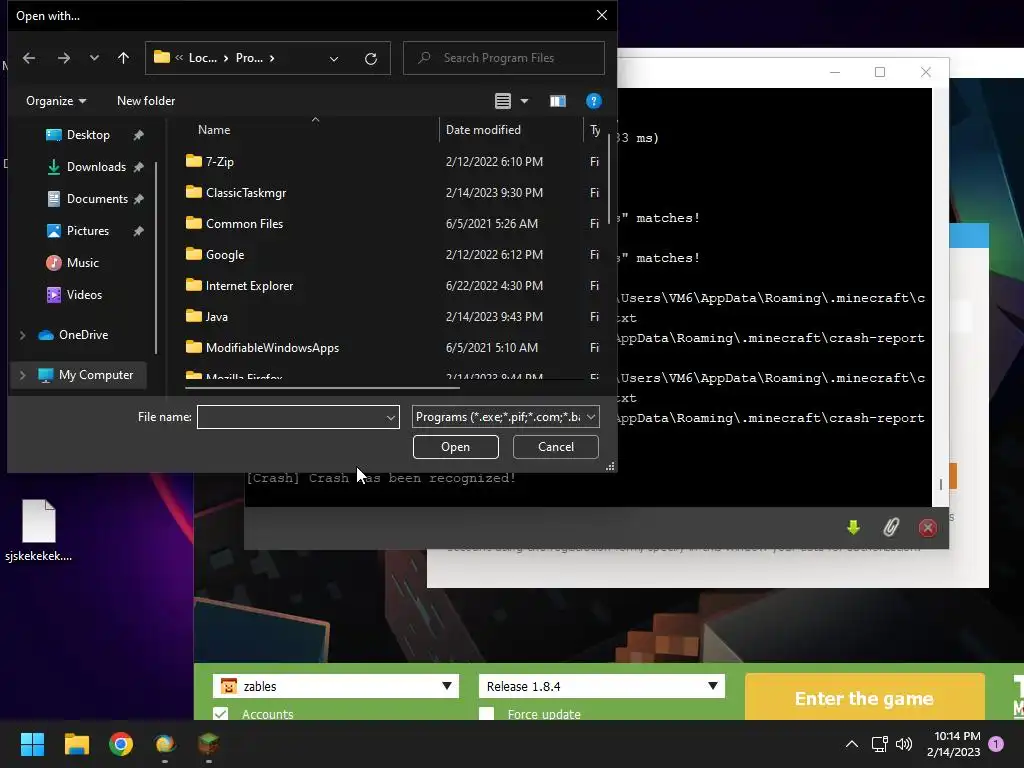This screenshot has height=768, width=1024.
Task: Click the Cancel button
Action: point(556,447)
